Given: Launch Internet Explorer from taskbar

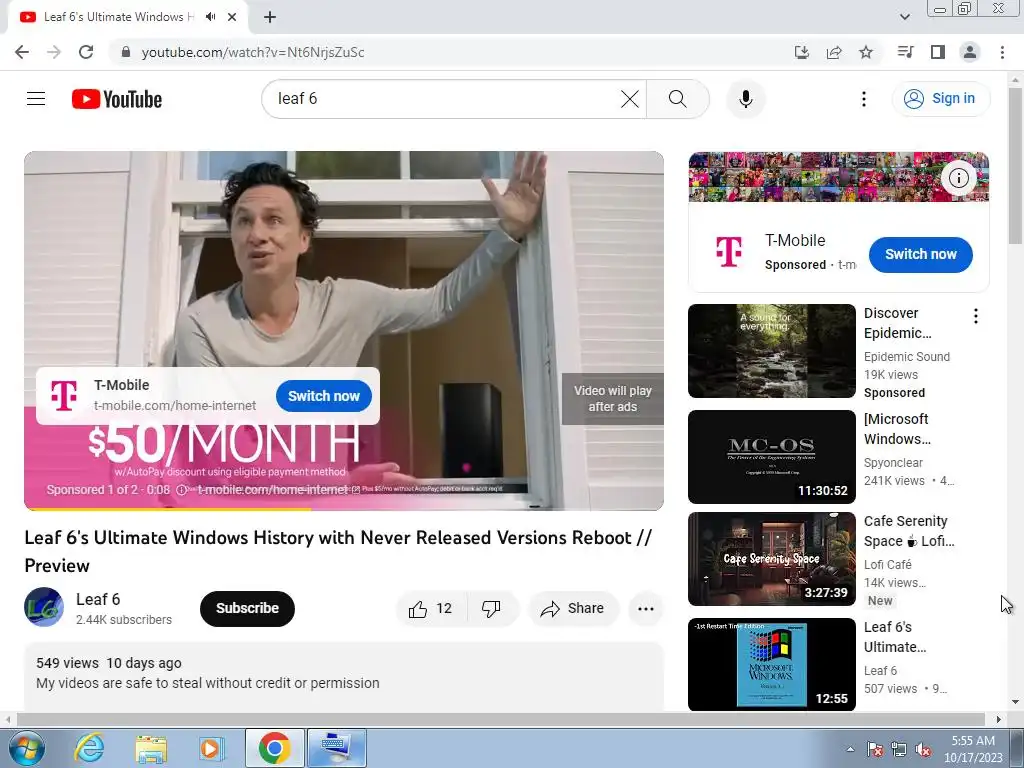Looking at the screenshot, I should point(89,748).
